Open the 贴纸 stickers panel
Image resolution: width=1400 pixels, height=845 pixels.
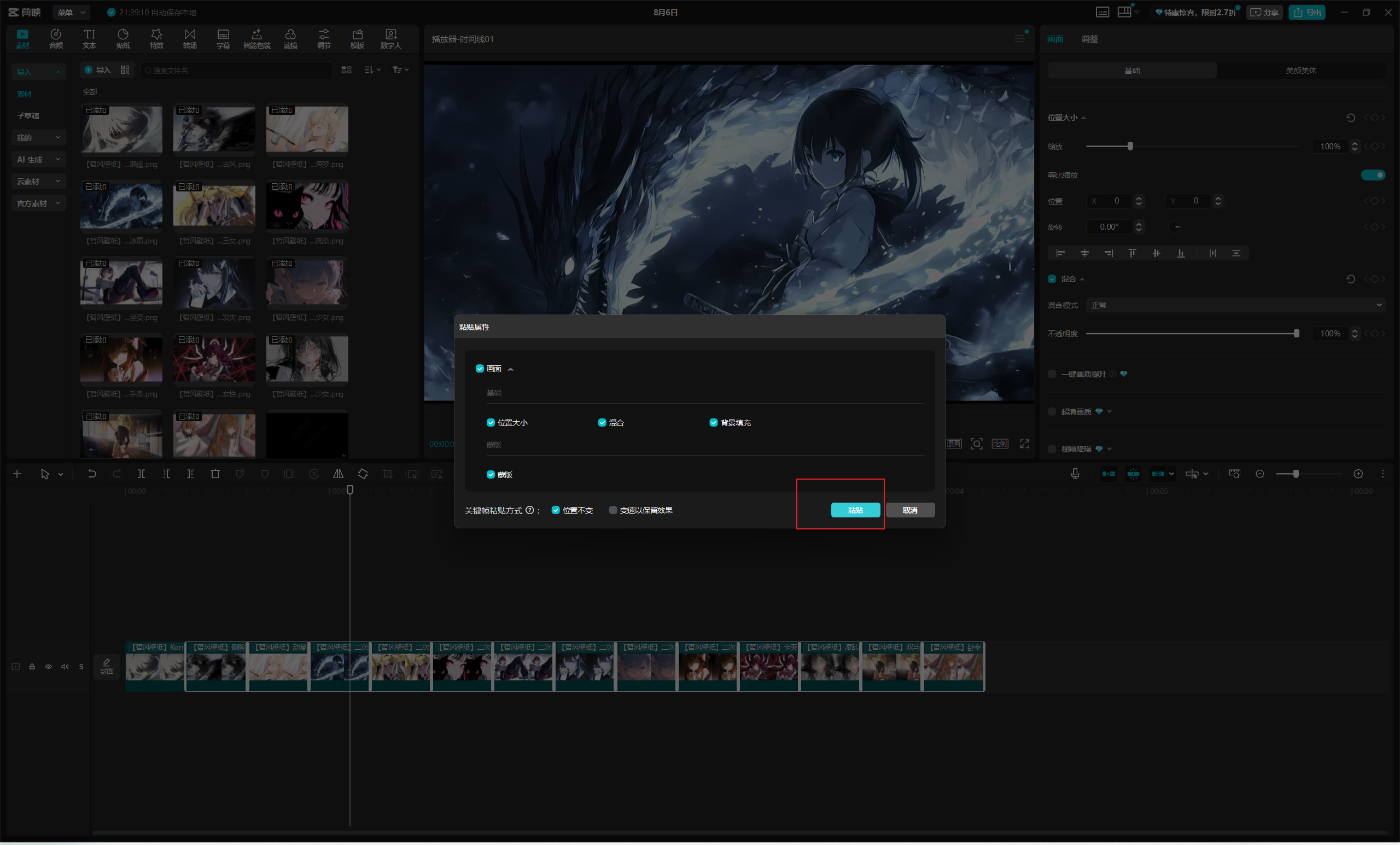pos(122,39)
